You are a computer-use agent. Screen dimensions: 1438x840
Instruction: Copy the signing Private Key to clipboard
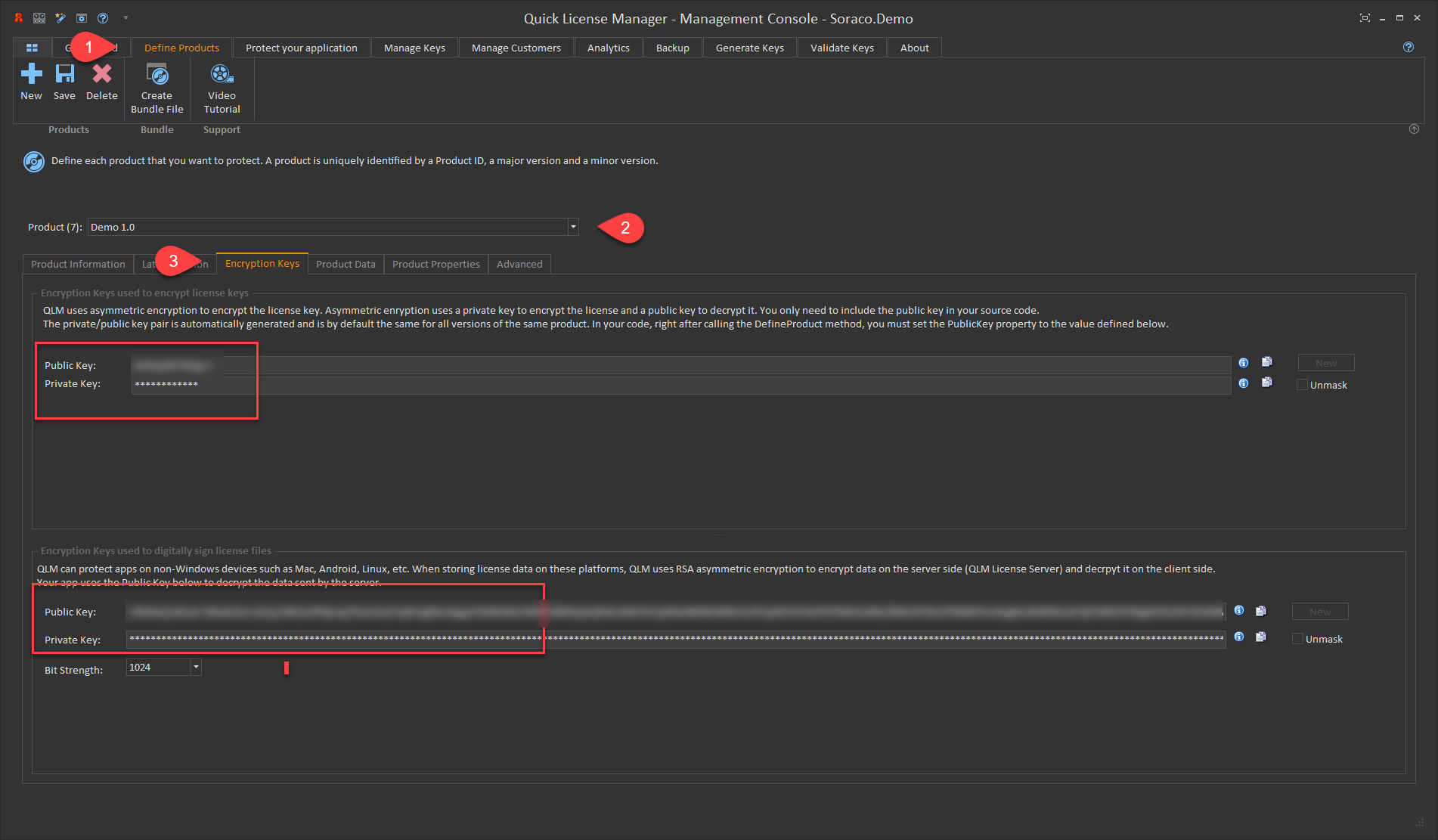1261,637
